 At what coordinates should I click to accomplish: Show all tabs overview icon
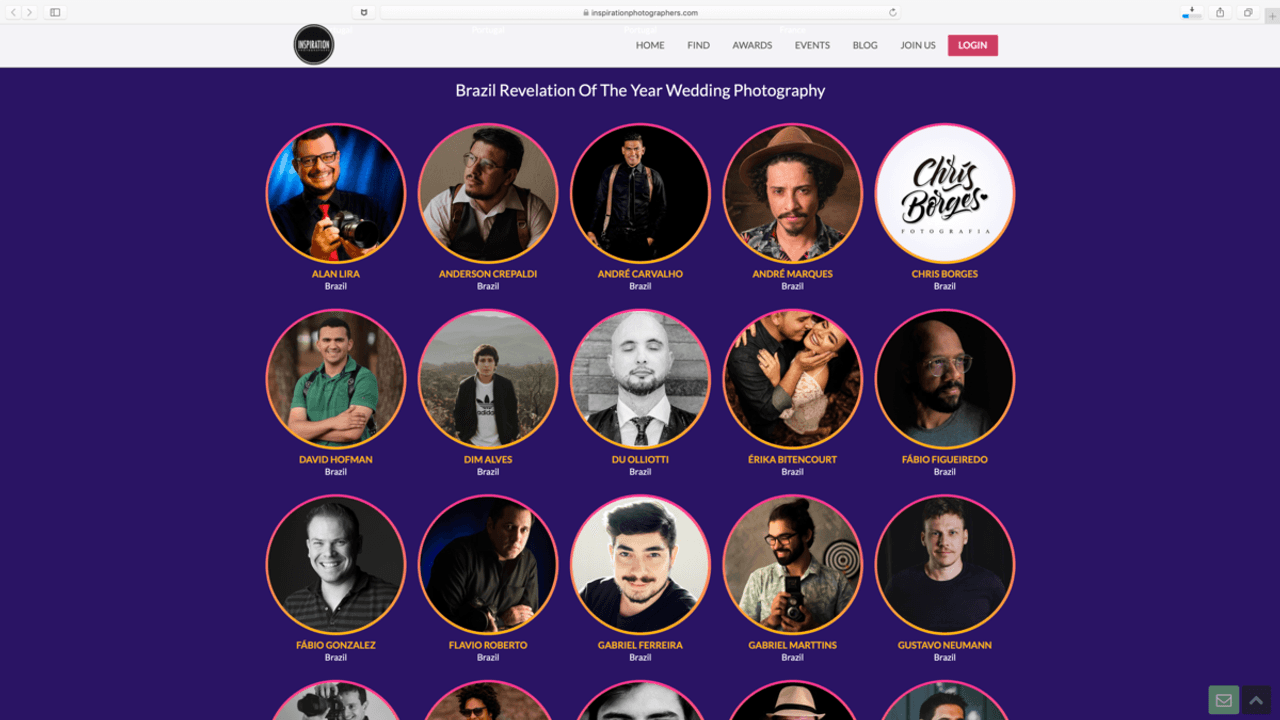point(1248,12)
